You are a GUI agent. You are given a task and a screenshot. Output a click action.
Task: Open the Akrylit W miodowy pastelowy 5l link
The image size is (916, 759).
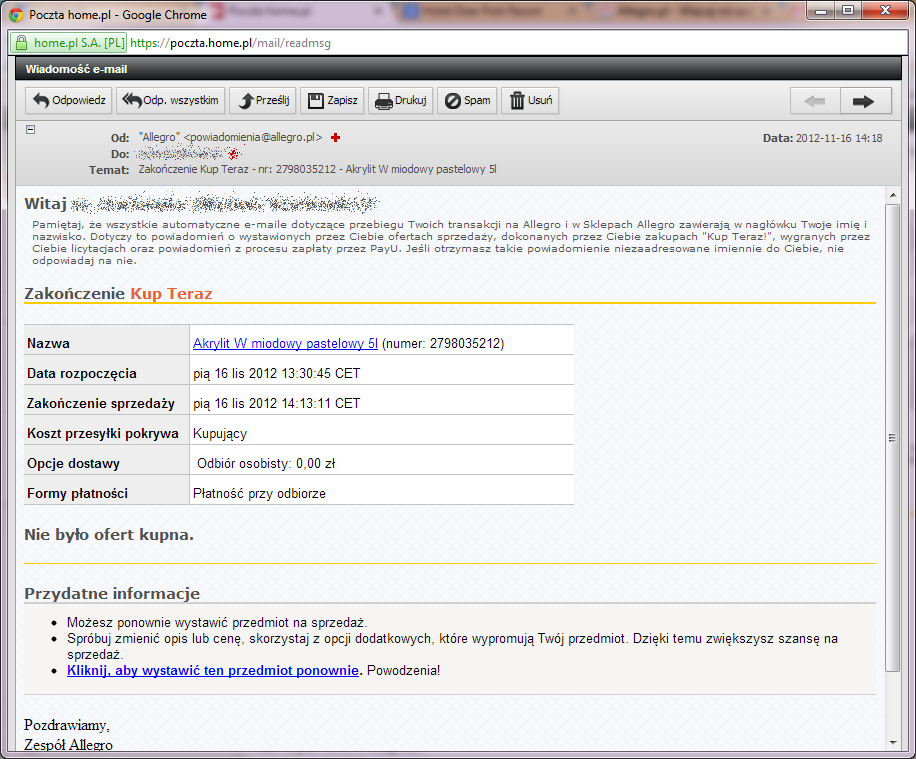[285, 343]
